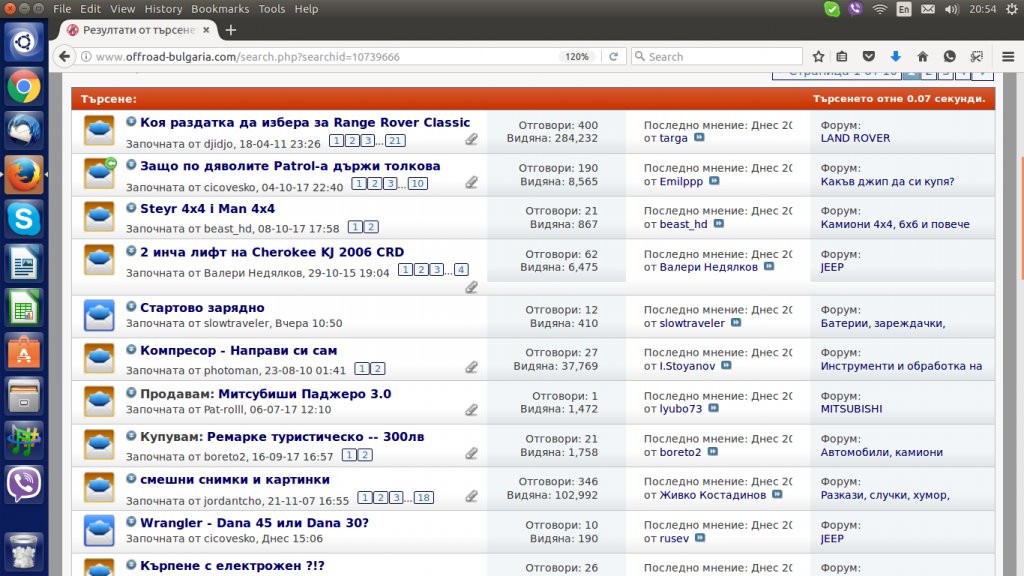Open the History menu
The height and width of the screenshot is (576, 1024).
tap(163, 9)
